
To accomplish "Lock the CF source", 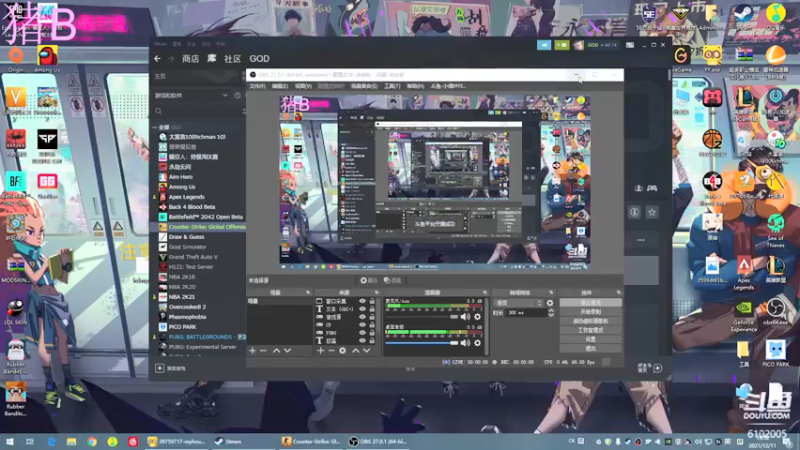I will coord(372,324).
